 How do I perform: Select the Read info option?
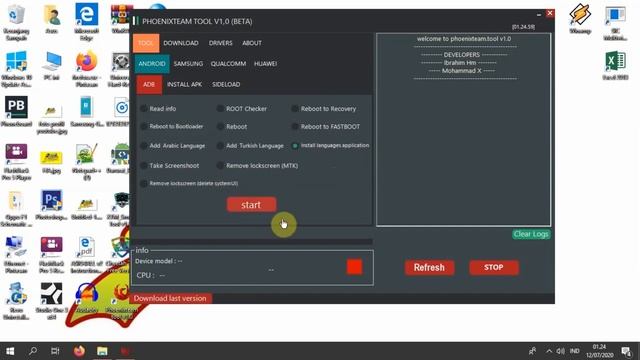click(159, 109)
